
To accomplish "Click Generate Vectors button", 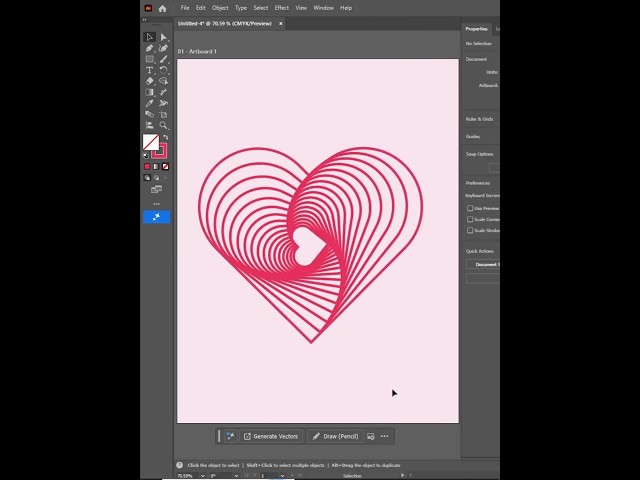I will [271, 436].
